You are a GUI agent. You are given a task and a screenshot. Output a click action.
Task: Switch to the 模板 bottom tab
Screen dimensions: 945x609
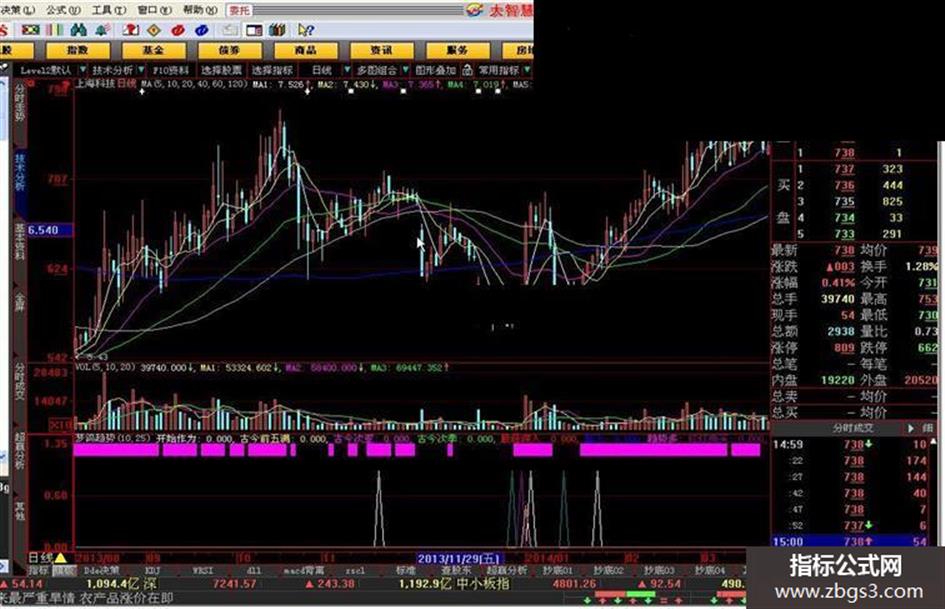click(x=64, y=570)
